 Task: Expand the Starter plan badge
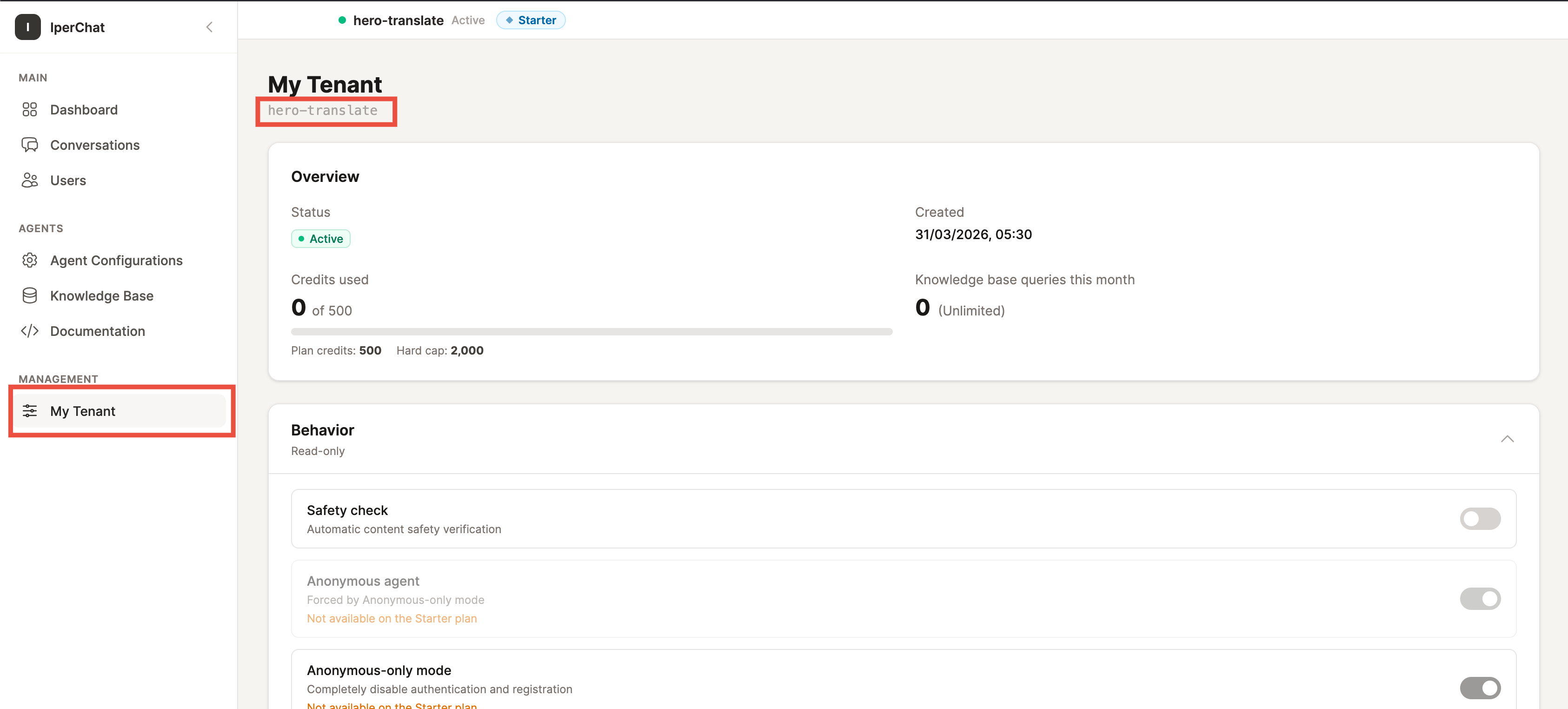pos(530,20)
